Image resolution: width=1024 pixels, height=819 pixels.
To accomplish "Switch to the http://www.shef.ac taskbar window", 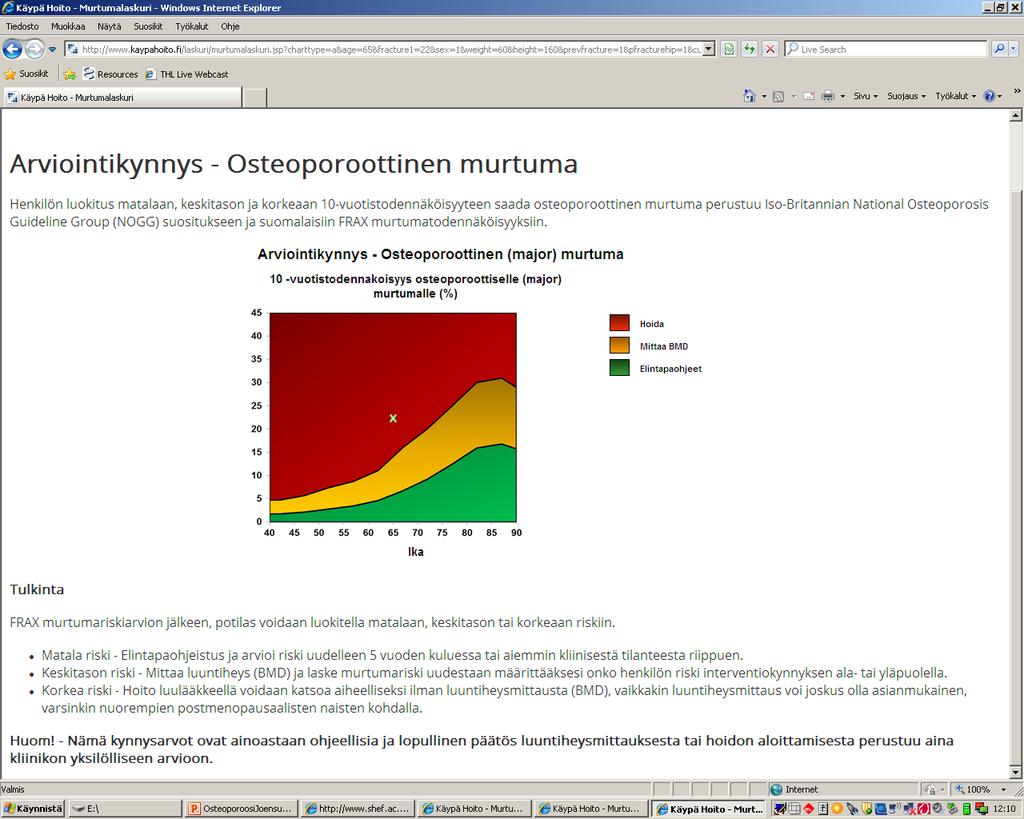I will click(x=358, y=809).
